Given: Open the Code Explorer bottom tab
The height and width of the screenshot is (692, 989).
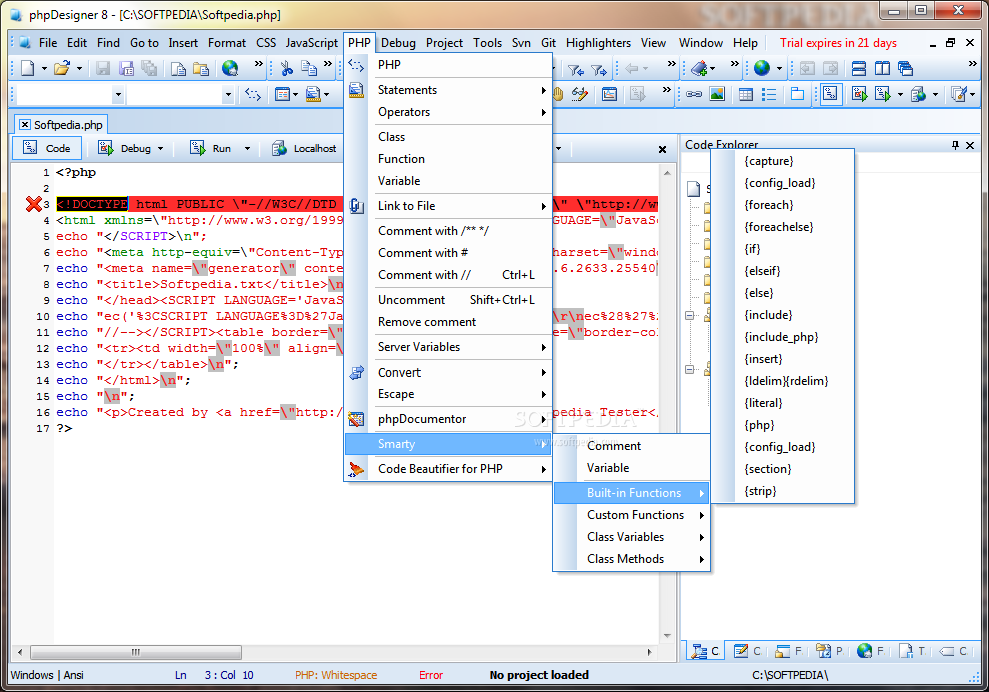Looking at the screenshot, I should click(705, 651).
